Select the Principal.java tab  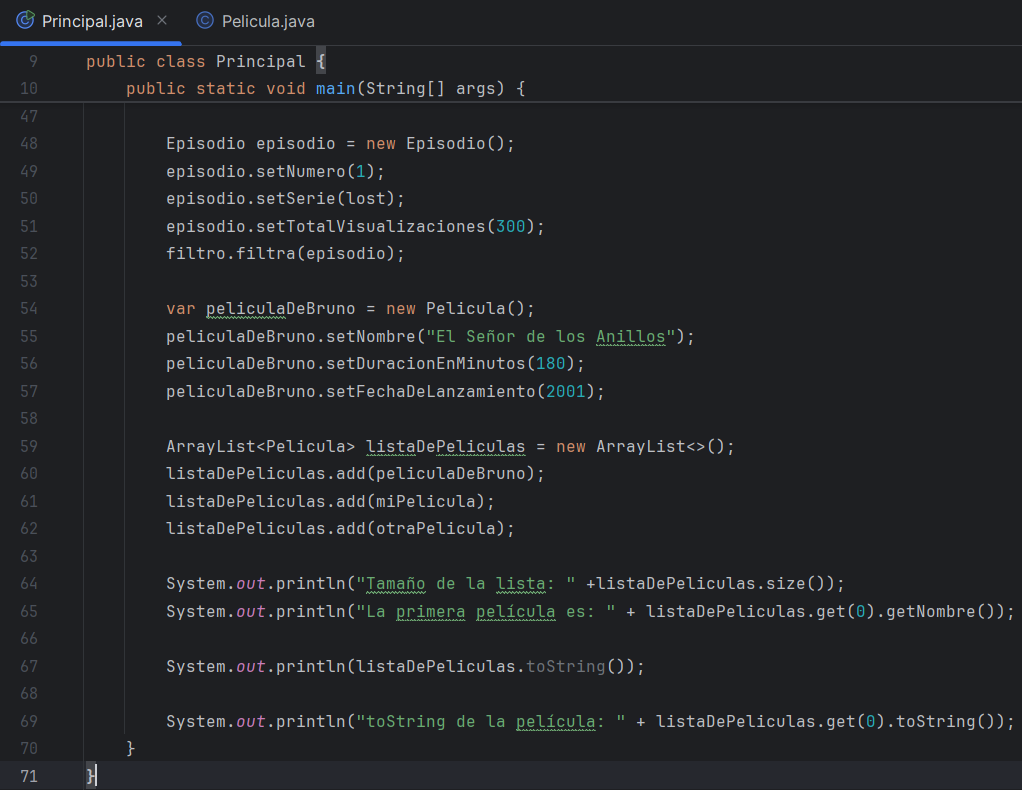tap(91, 22)
